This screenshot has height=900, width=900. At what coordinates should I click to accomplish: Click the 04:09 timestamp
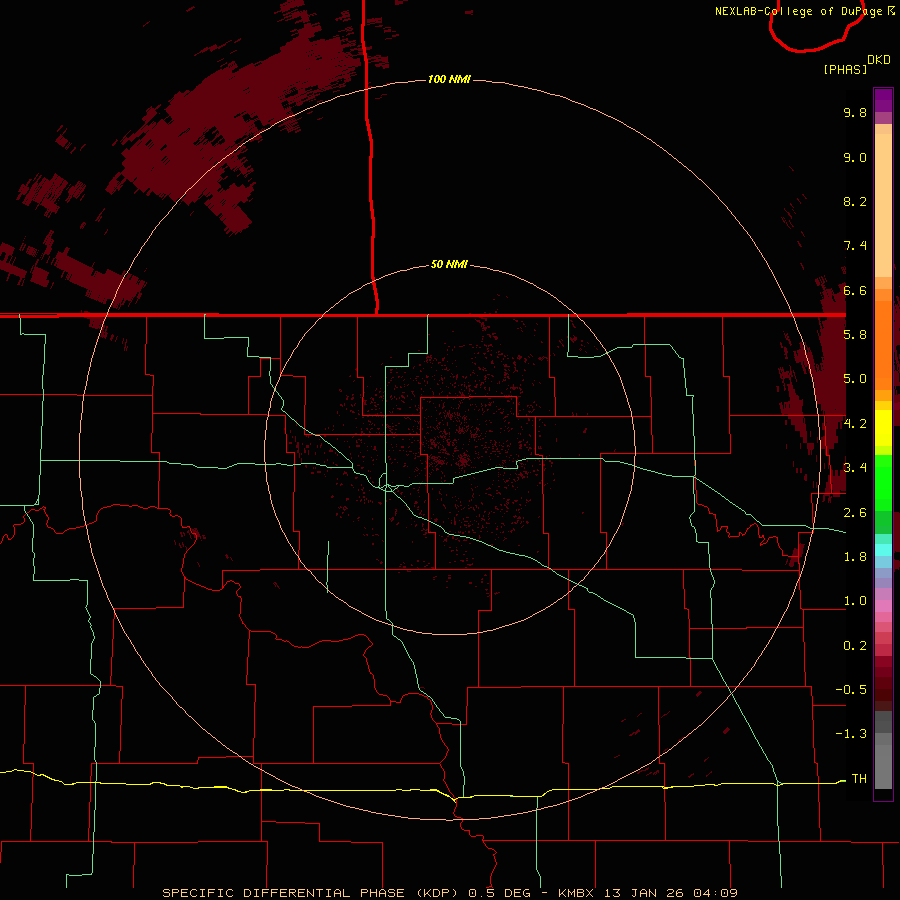715,893
